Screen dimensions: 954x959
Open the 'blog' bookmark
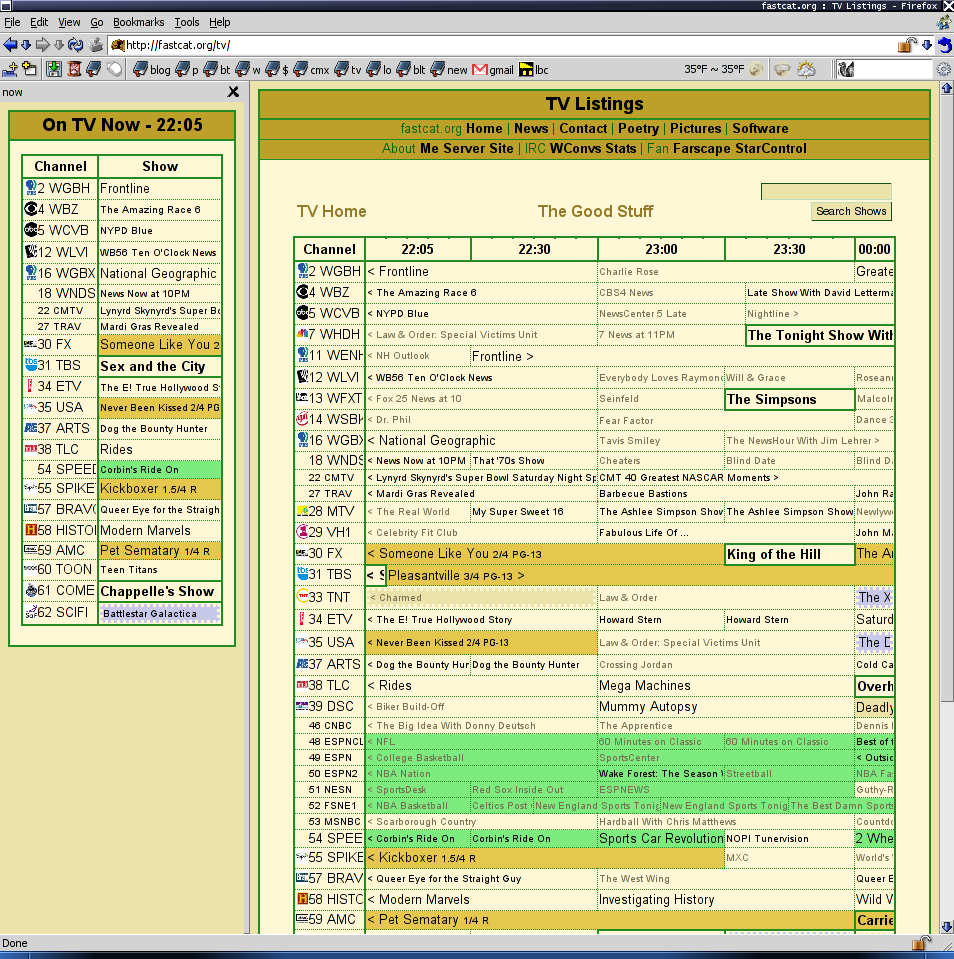(152, 70)
